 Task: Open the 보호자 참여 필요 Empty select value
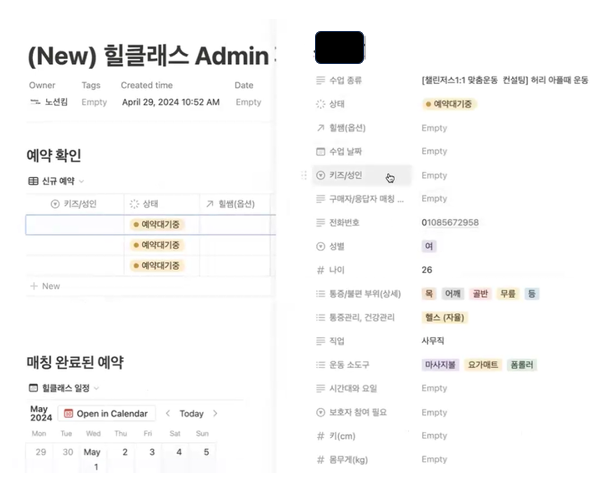coord(434,412)
